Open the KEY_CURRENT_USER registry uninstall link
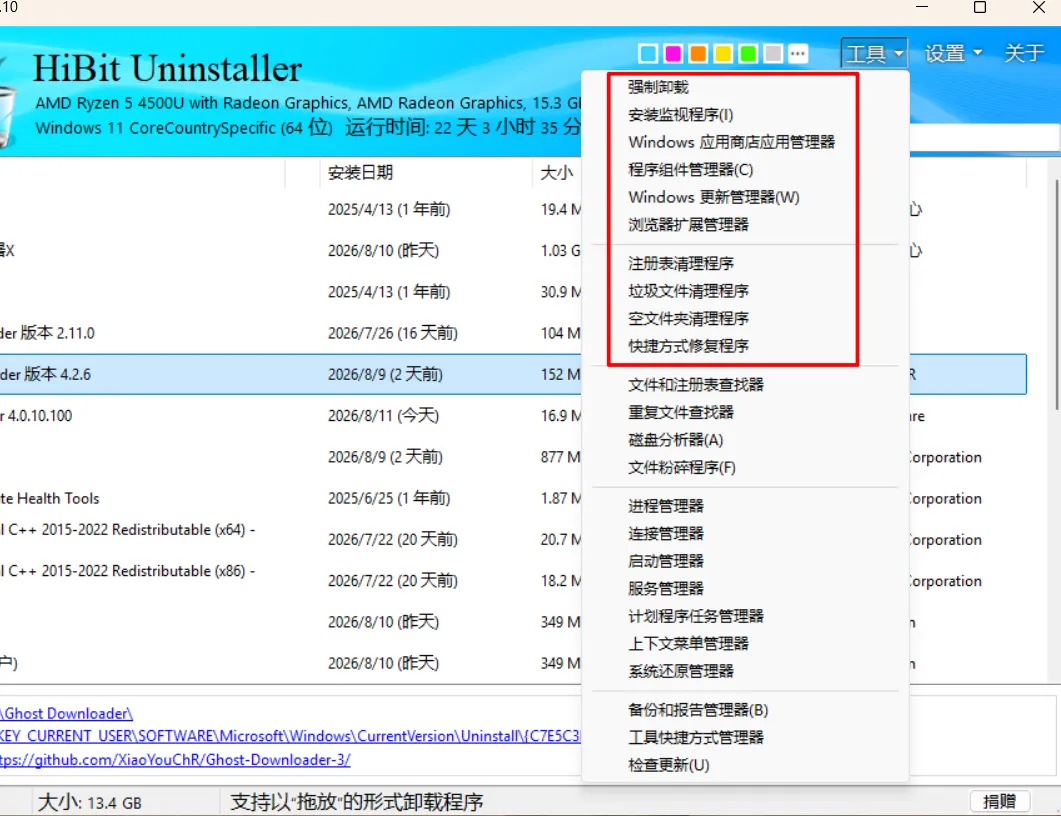 [290, 736]
